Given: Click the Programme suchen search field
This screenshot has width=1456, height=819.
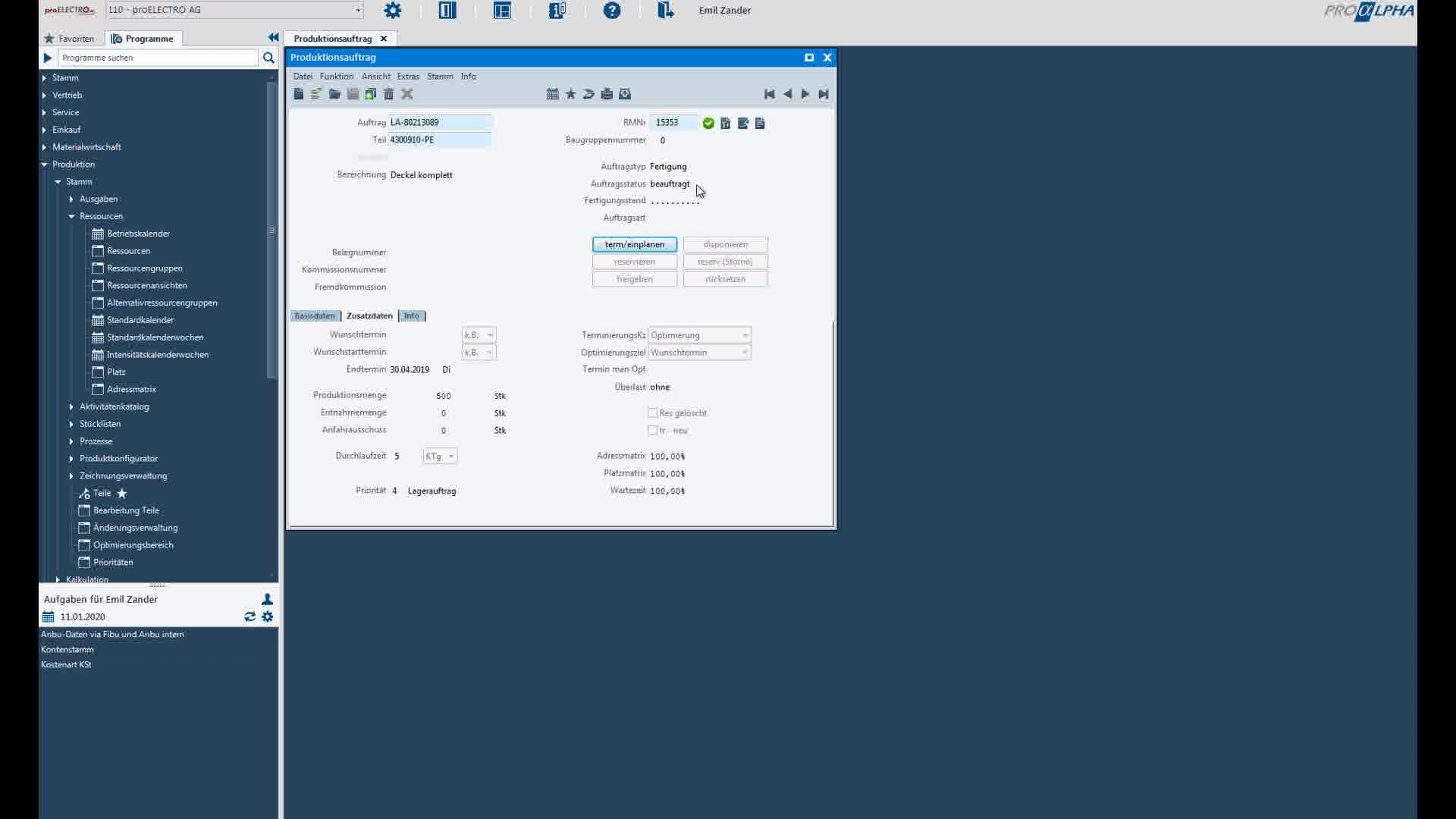Looking at the screenshot, I should tap(158, 58).
